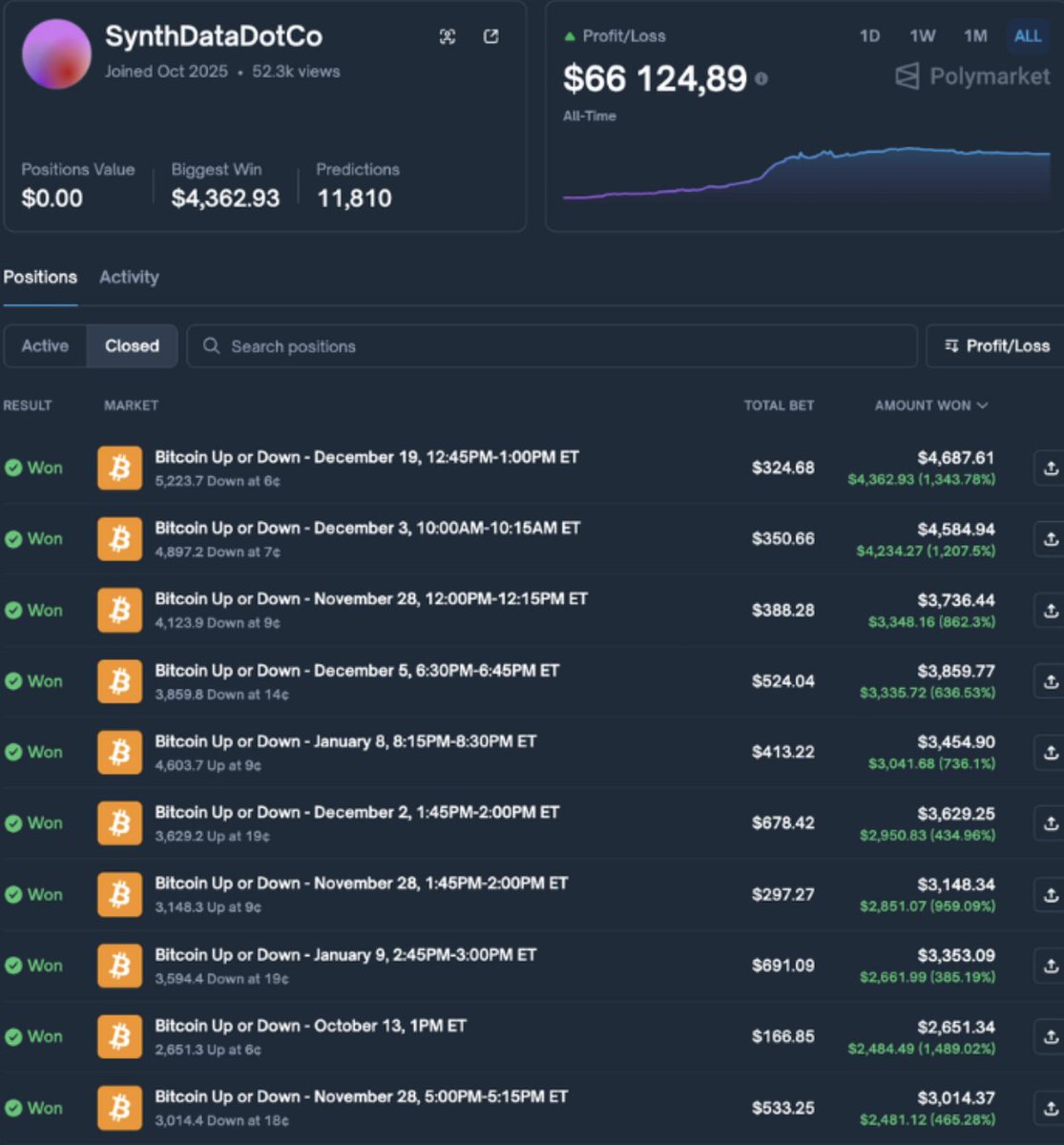1064x1145 pixels.
Task: Click the Bitcoin icon on the October 13 market
Action: [119, 1036]
